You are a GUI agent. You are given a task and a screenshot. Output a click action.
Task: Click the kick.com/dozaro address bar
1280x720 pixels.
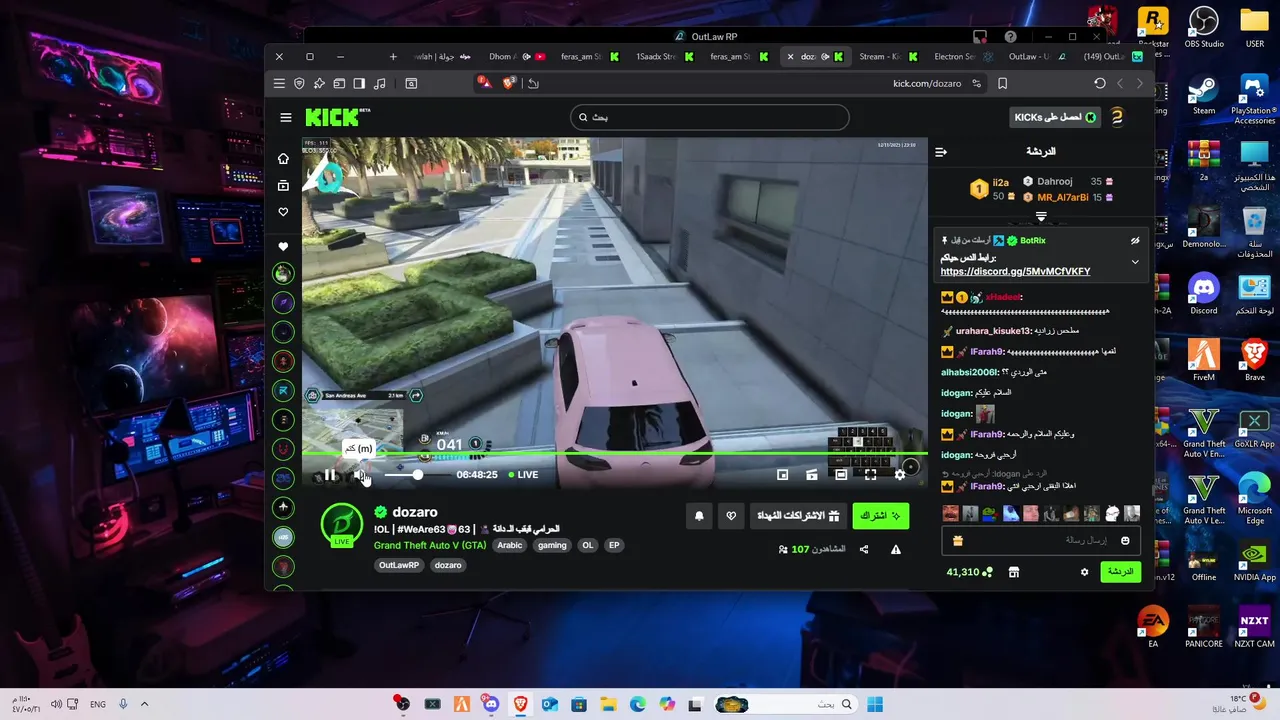coord(927,84)
